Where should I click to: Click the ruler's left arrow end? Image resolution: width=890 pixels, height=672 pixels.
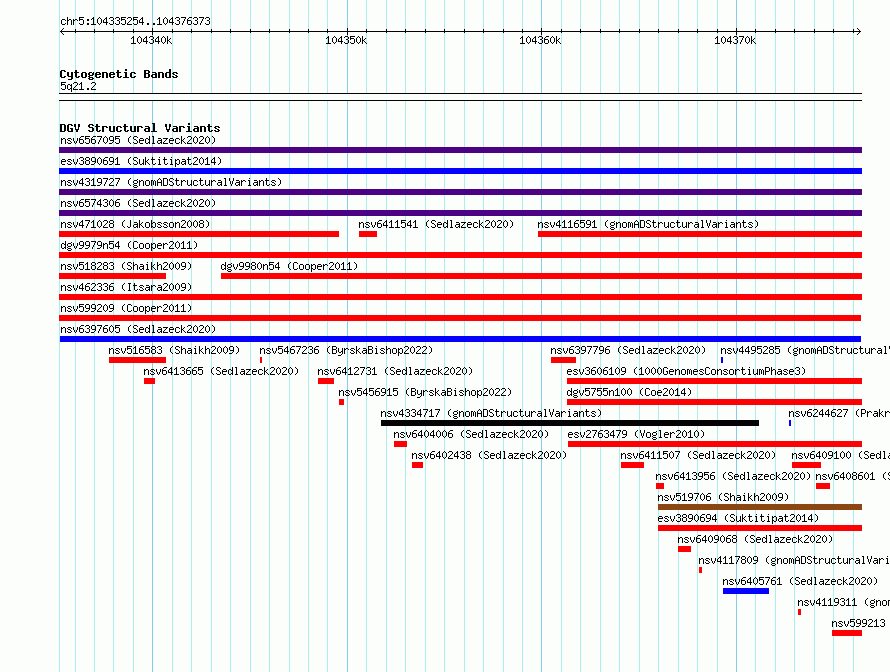point(62,32)
